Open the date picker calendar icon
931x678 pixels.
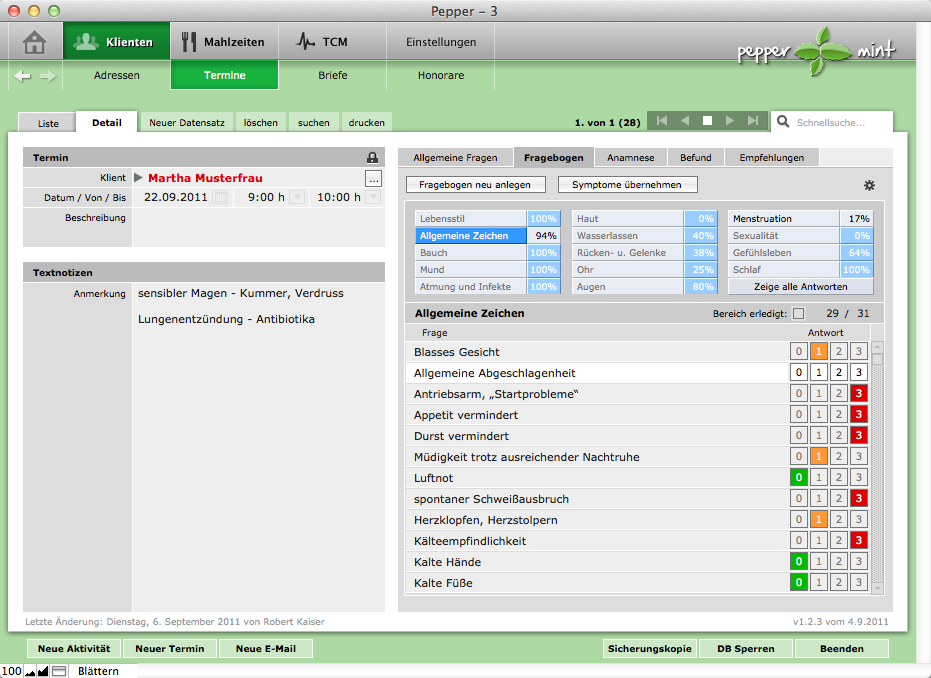220,198
